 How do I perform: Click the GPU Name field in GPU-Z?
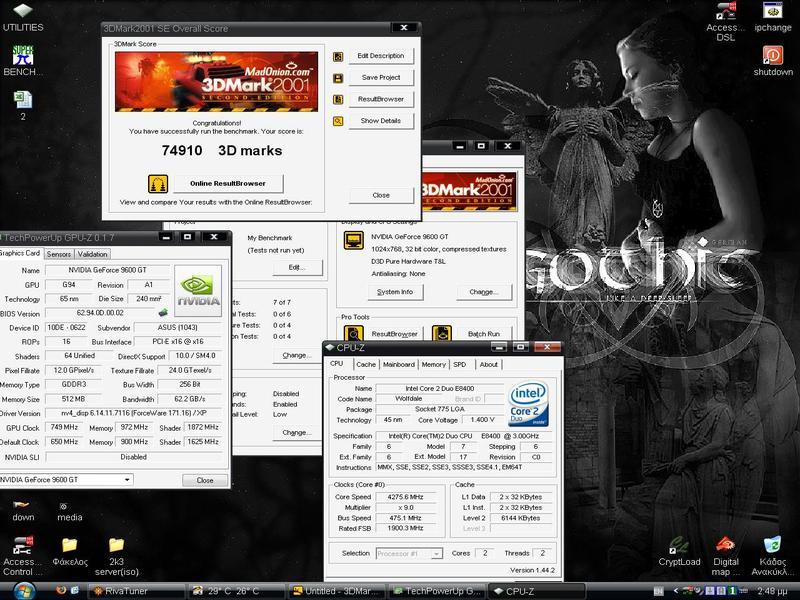[x=107, y=270]
